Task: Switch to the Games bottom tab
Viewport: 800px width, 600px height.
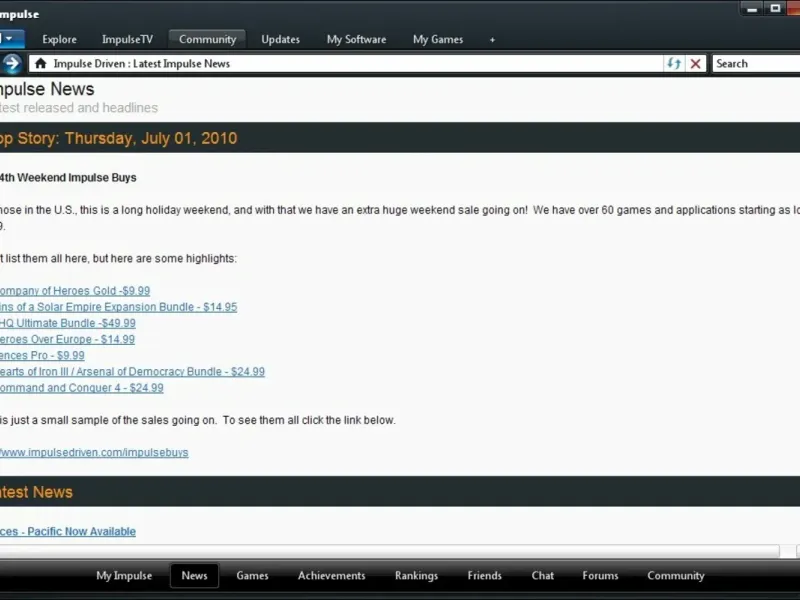Action: (x=253, y=576)
